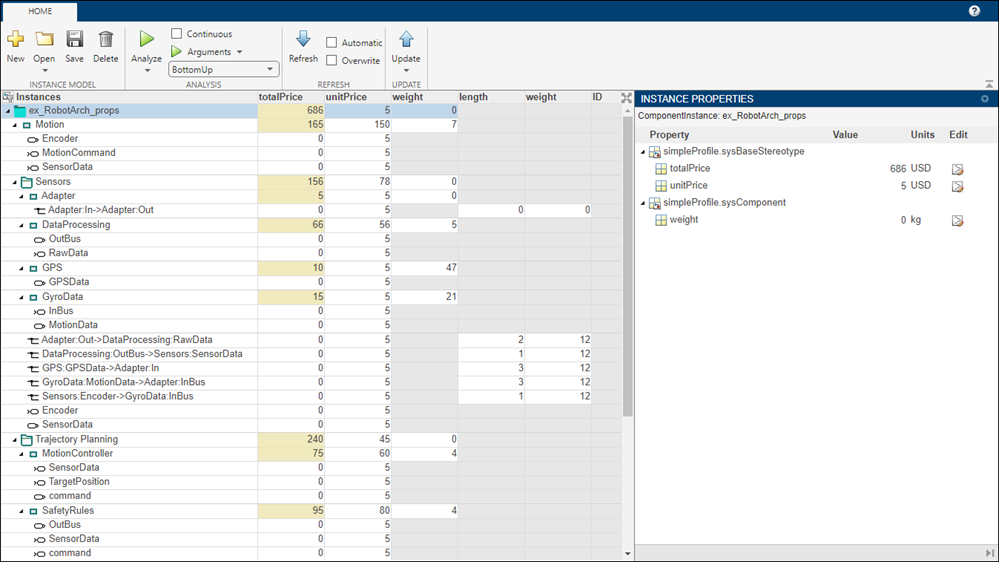Open an instance model with Open icon
The height and width of the screenshot is (562, 1000).
point(44,40)
